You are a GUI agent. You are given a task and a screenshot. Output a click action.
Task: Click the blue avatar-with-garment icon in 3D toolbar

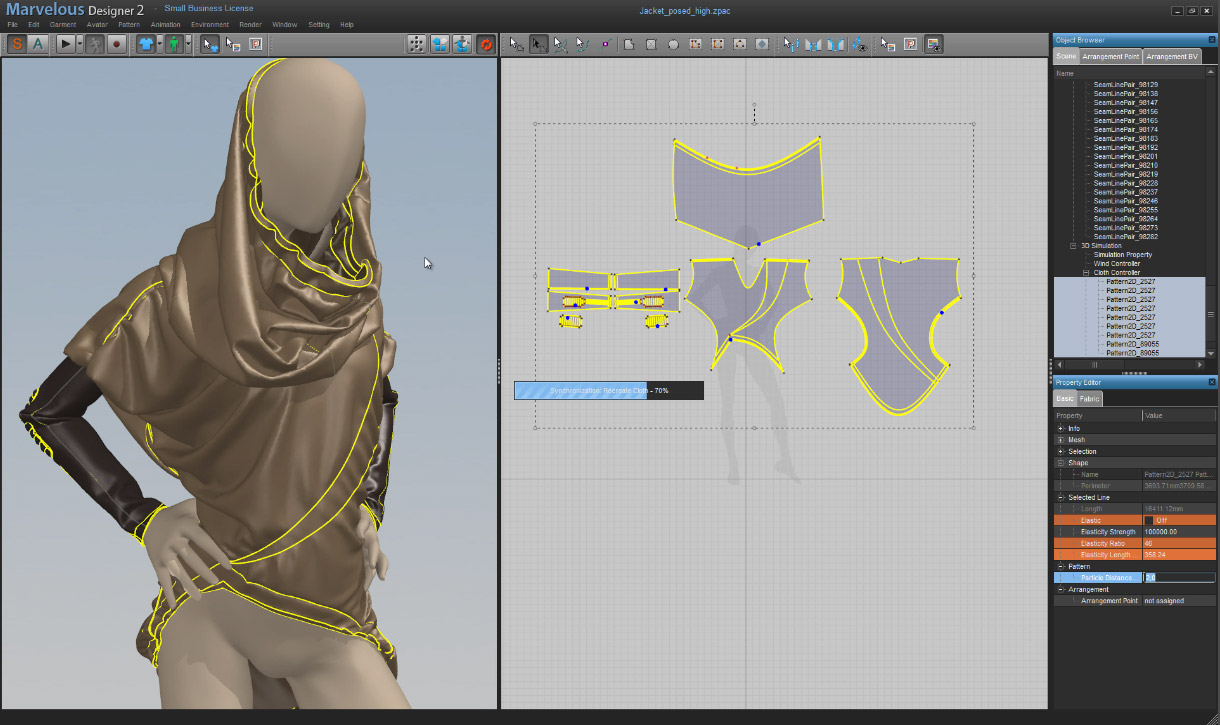tap(462, 44)
